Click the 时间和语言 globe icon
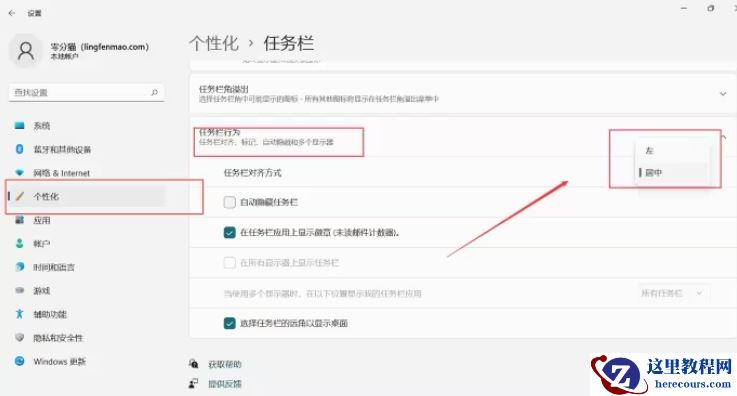The width and height of the screenshot is (737, 396). tap(19, 267)
